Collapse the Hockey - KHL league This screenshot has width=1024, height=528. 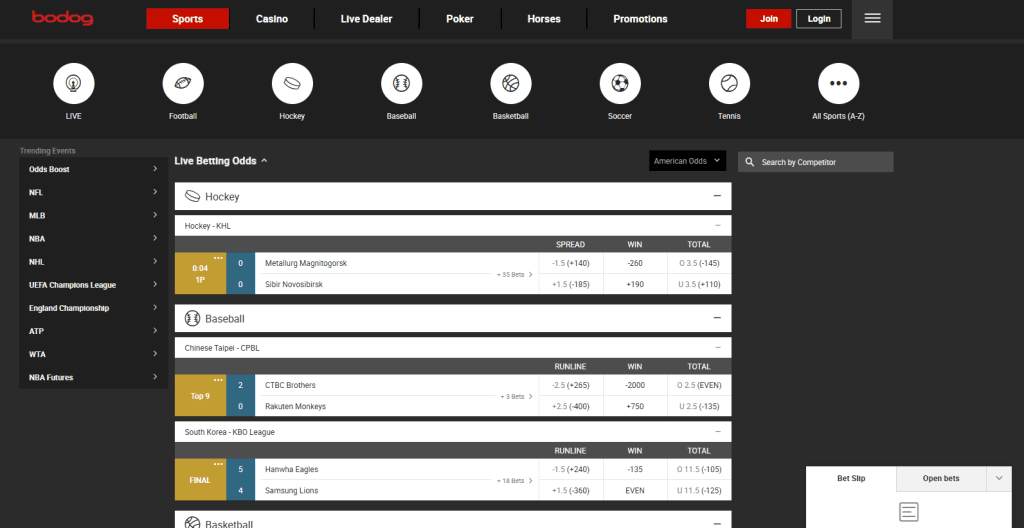pyautogui.click(x=718, y=226)
